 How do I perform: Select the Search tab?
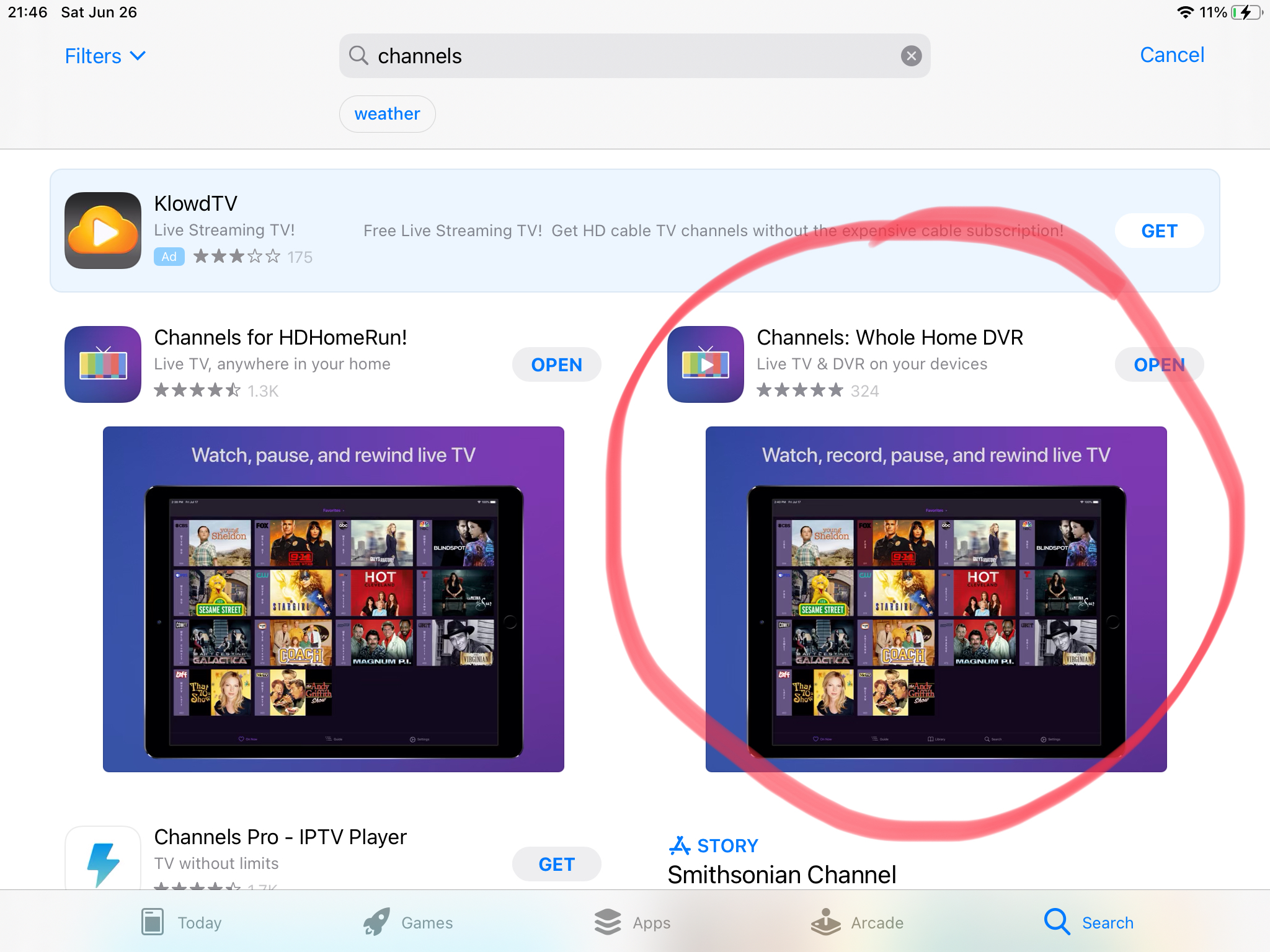(1089, 922)
